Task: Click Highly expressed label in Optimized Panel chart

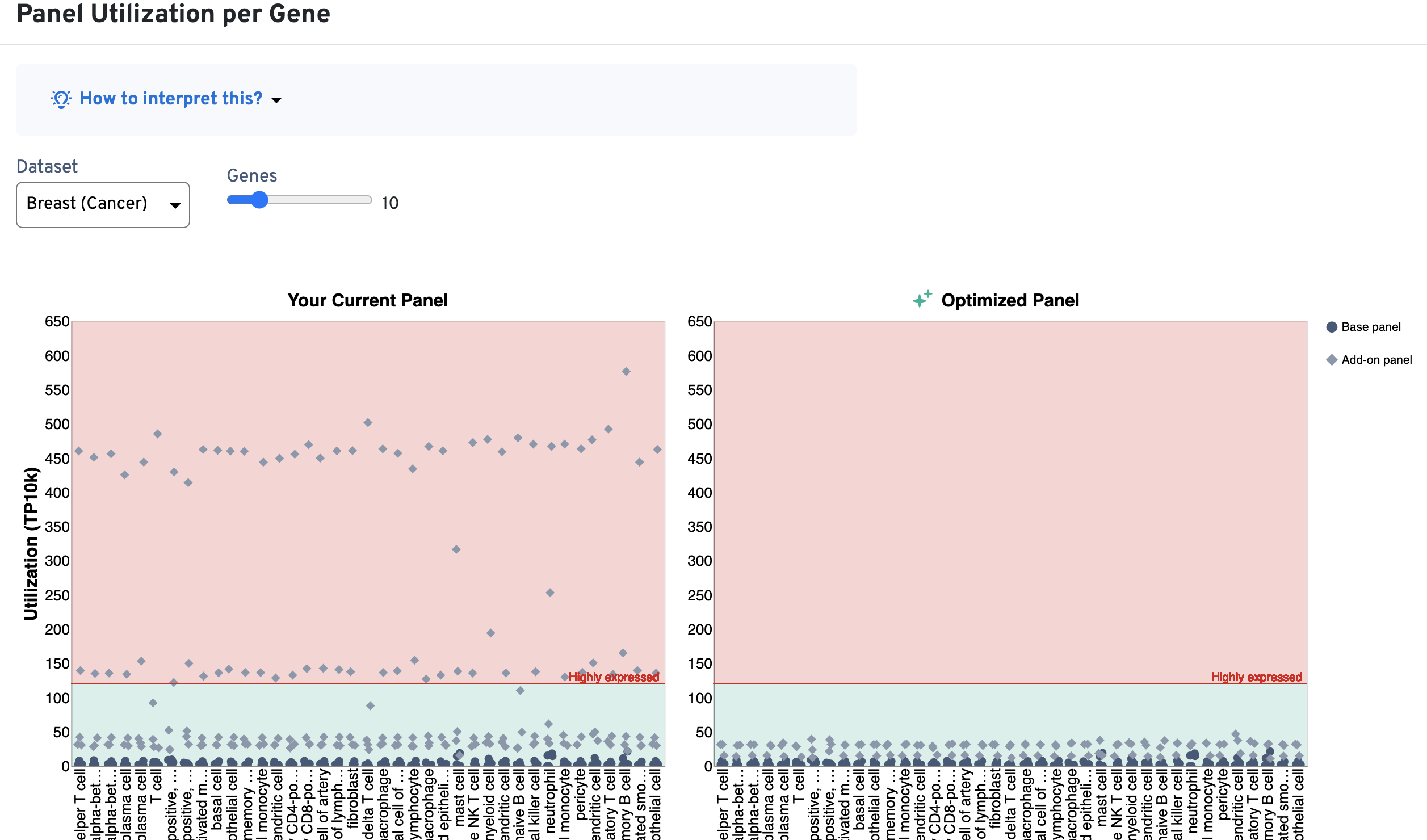Action: coord(1256,677)
